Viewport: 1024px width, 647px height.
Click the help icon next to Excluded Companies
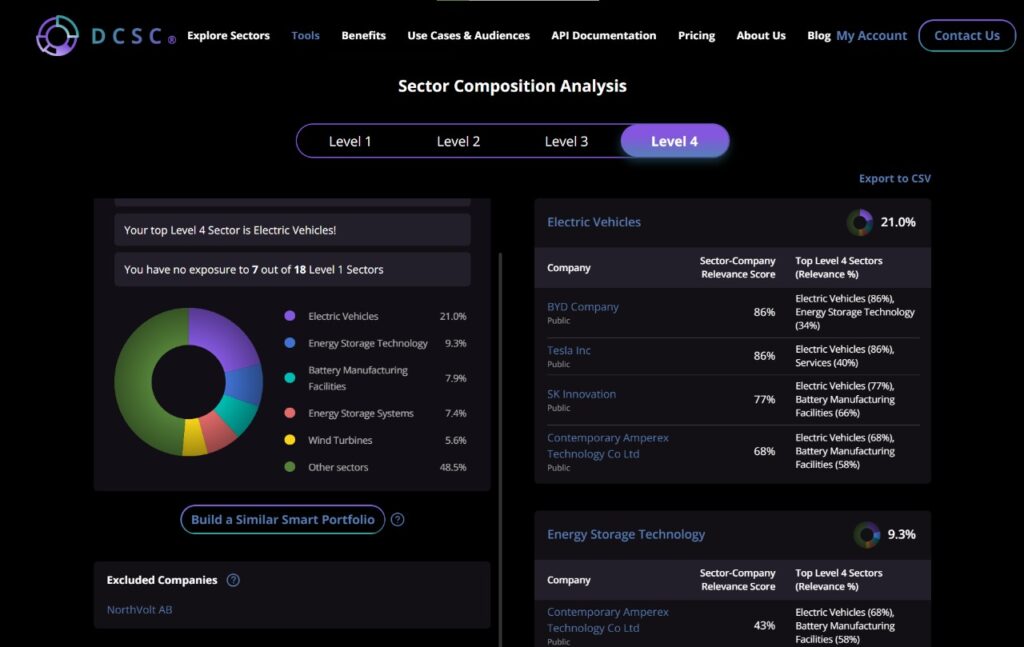(233, 580)
